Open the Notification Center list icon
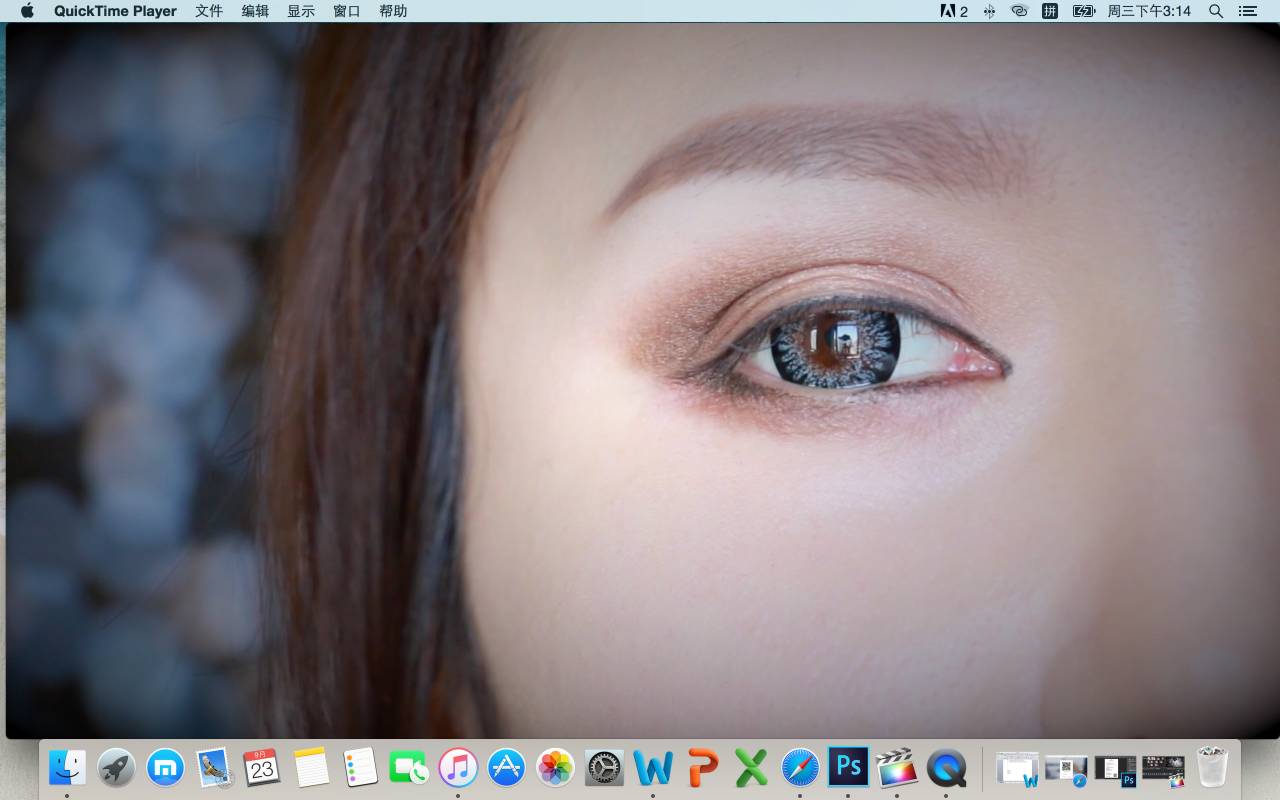The width and height of the screenshot is (1280, 800). tap(1248, 11)
